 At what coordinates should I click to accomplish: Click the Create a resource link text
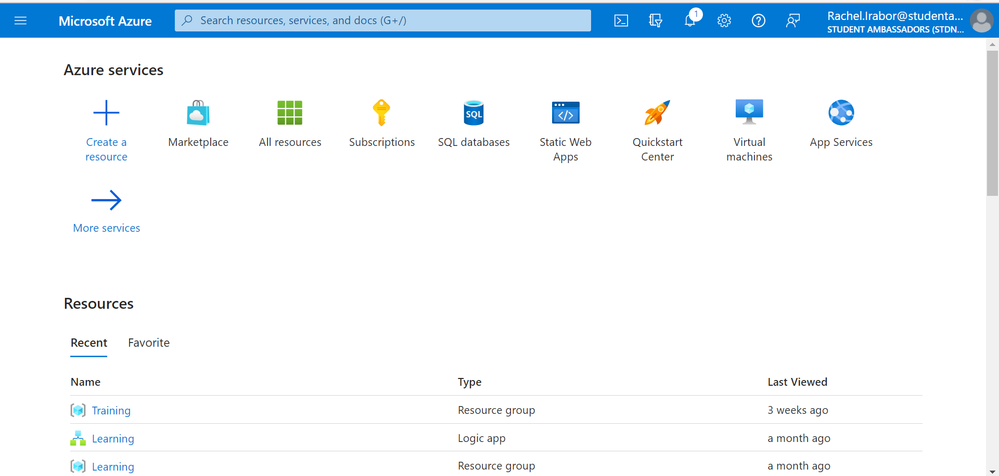(106, 149)
